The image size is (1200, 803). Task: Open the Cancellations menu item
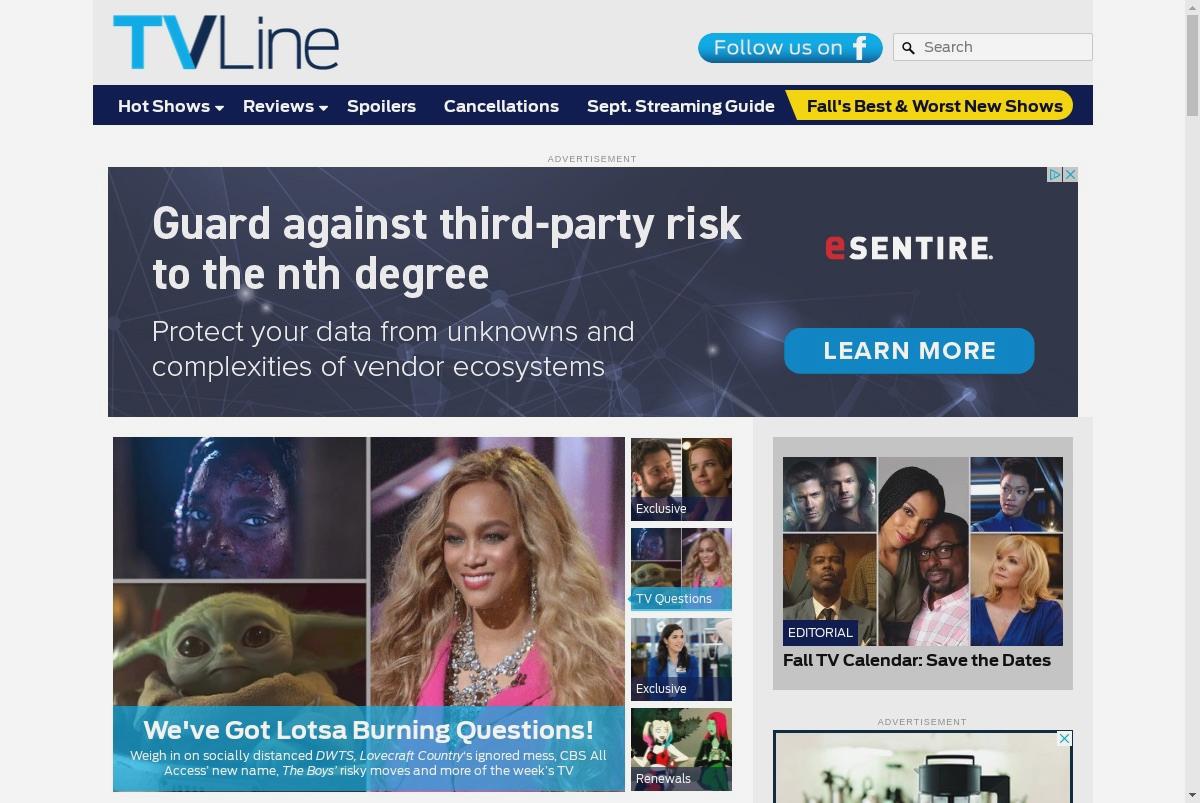point(501,106)
